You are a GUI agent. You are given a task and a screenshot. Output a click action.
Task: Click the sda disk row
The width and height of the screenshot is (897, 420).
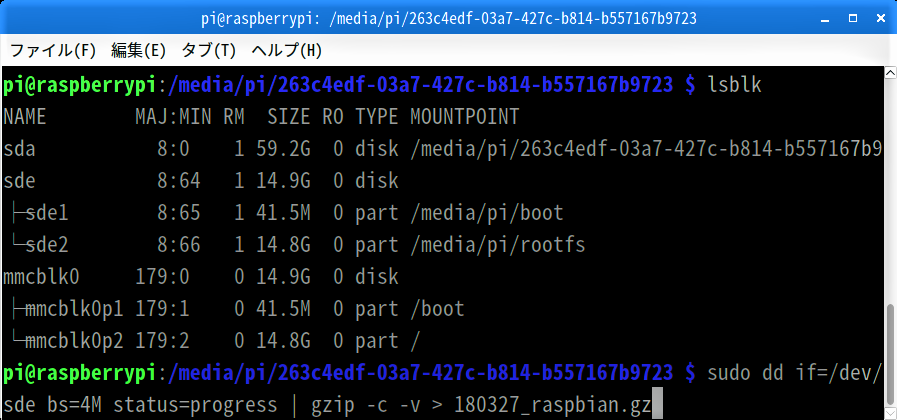tap(442, 149)
